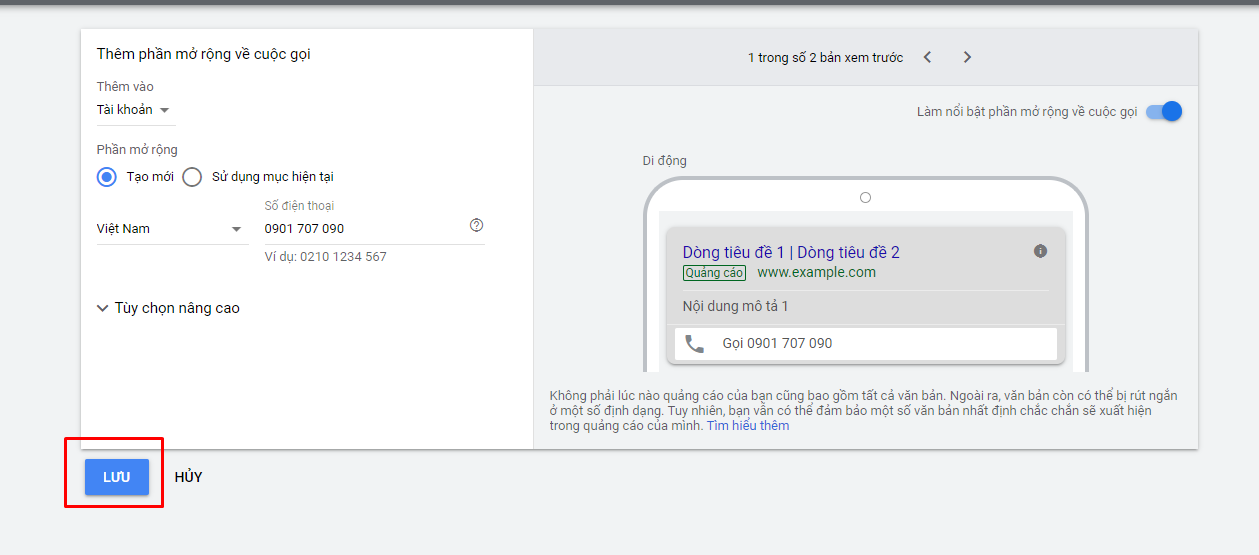The height and width of the screenshot is (555, 1259).
Task: Open the Tài khoản dropdown
Action: 134,110
